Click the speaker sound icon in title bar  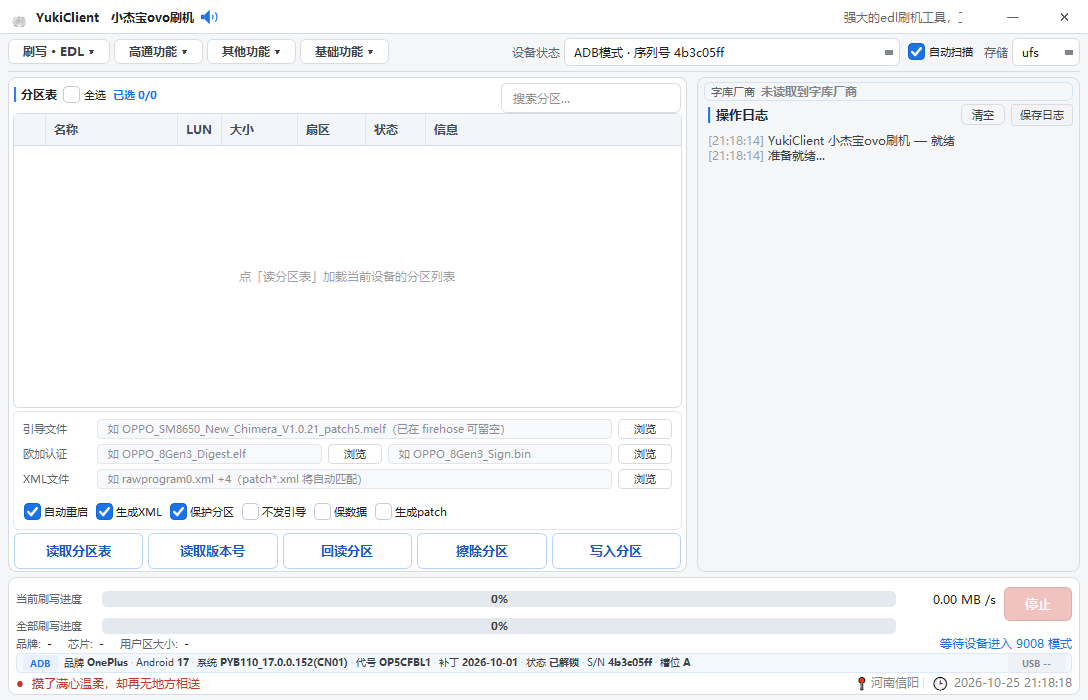(x=209, y=17)
